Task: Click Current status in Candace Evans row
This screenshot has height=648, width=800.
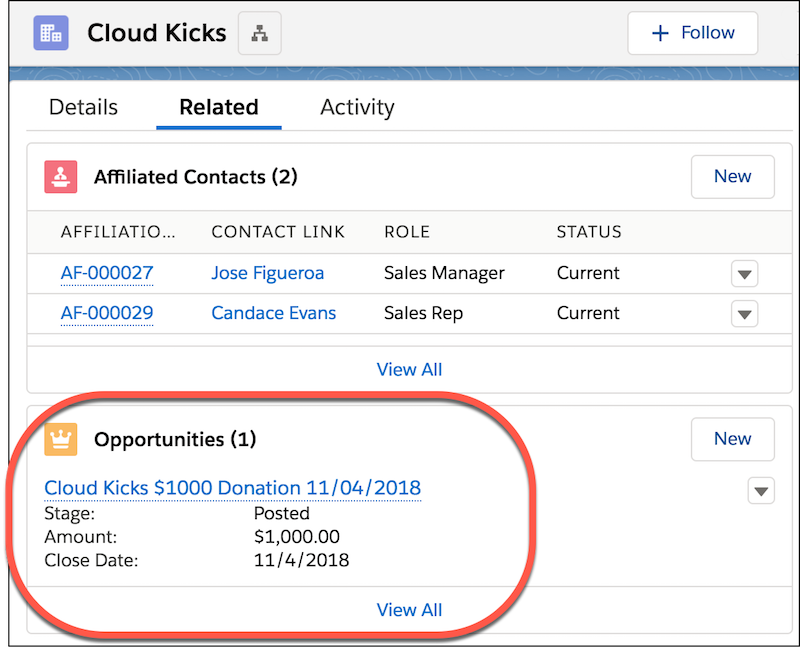Action: click(588, 313)
